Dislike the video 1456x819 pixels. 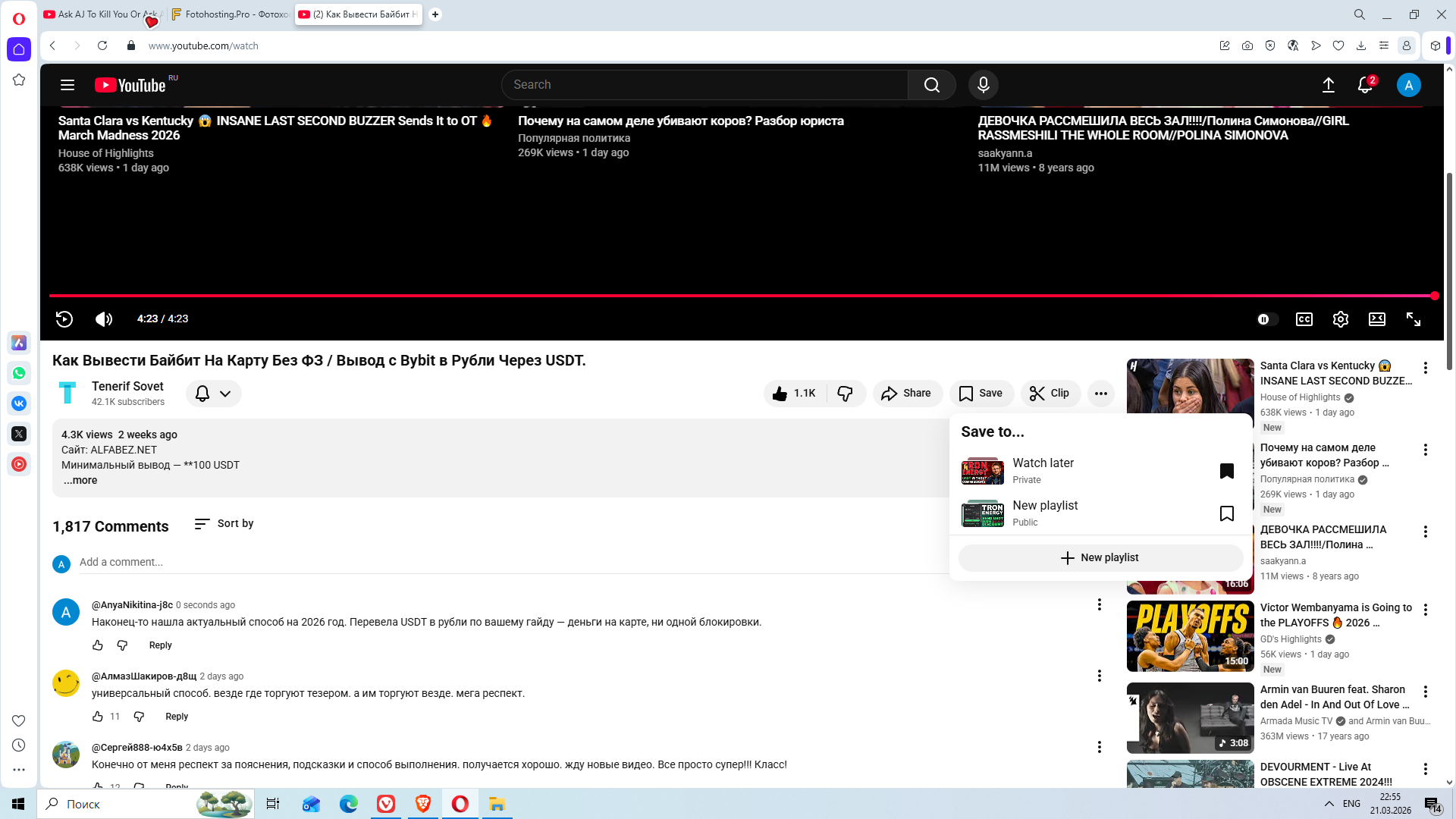pyautogui.click(x=845, y=393)
